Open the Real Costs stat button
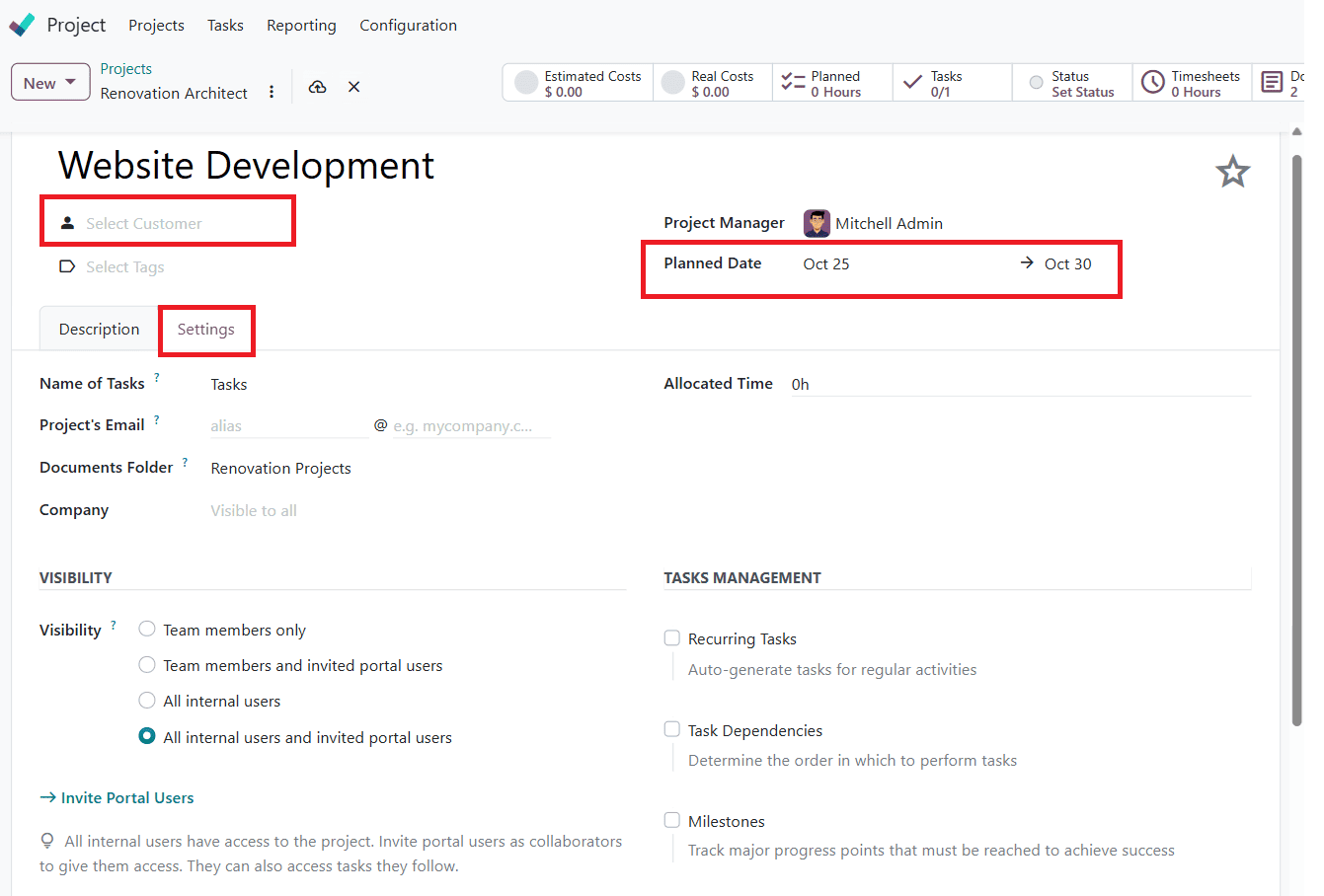1324x896 pixels. click(x=712, y=83)
